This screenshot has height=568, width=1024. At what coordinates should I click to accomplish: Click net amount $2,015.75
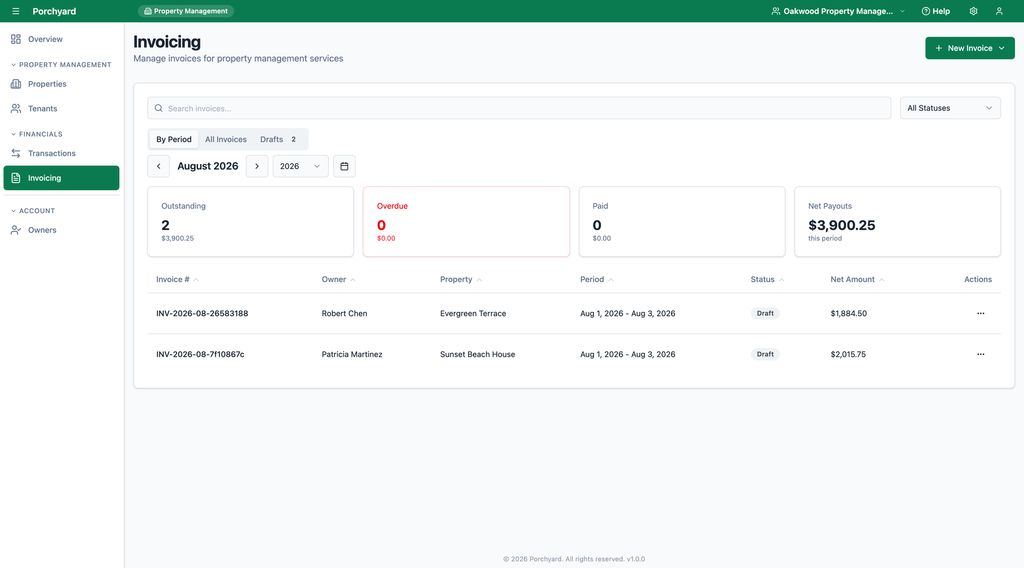click(848, 355)
